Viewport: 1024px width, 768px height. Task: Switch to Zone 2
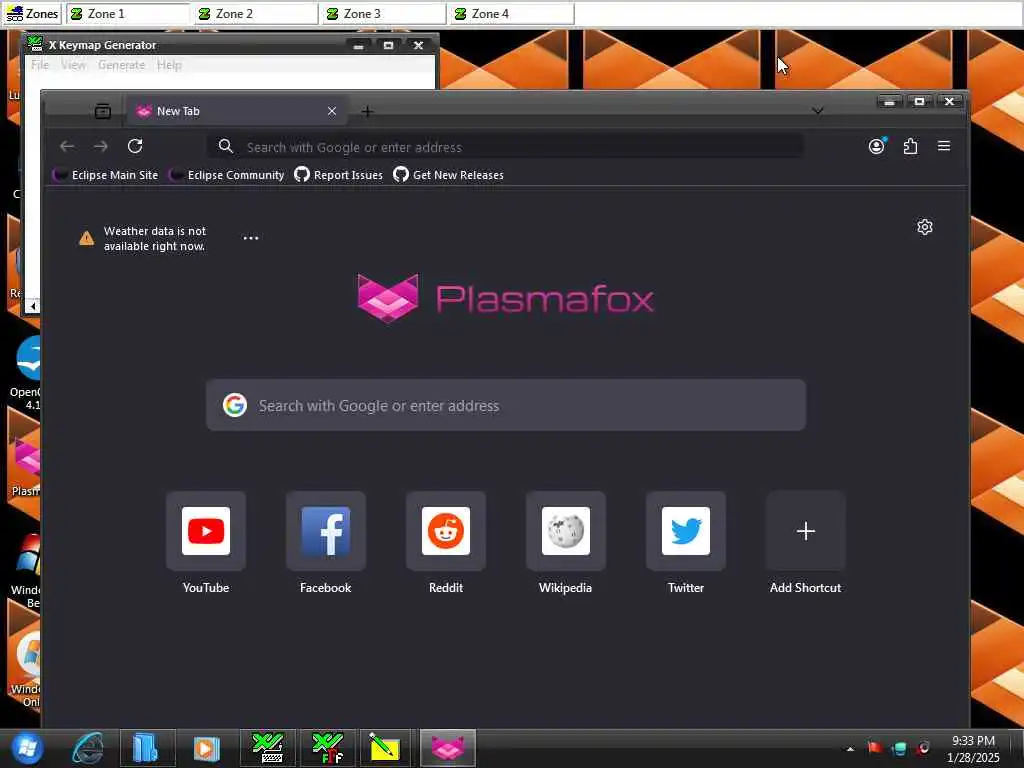[256, 14]
